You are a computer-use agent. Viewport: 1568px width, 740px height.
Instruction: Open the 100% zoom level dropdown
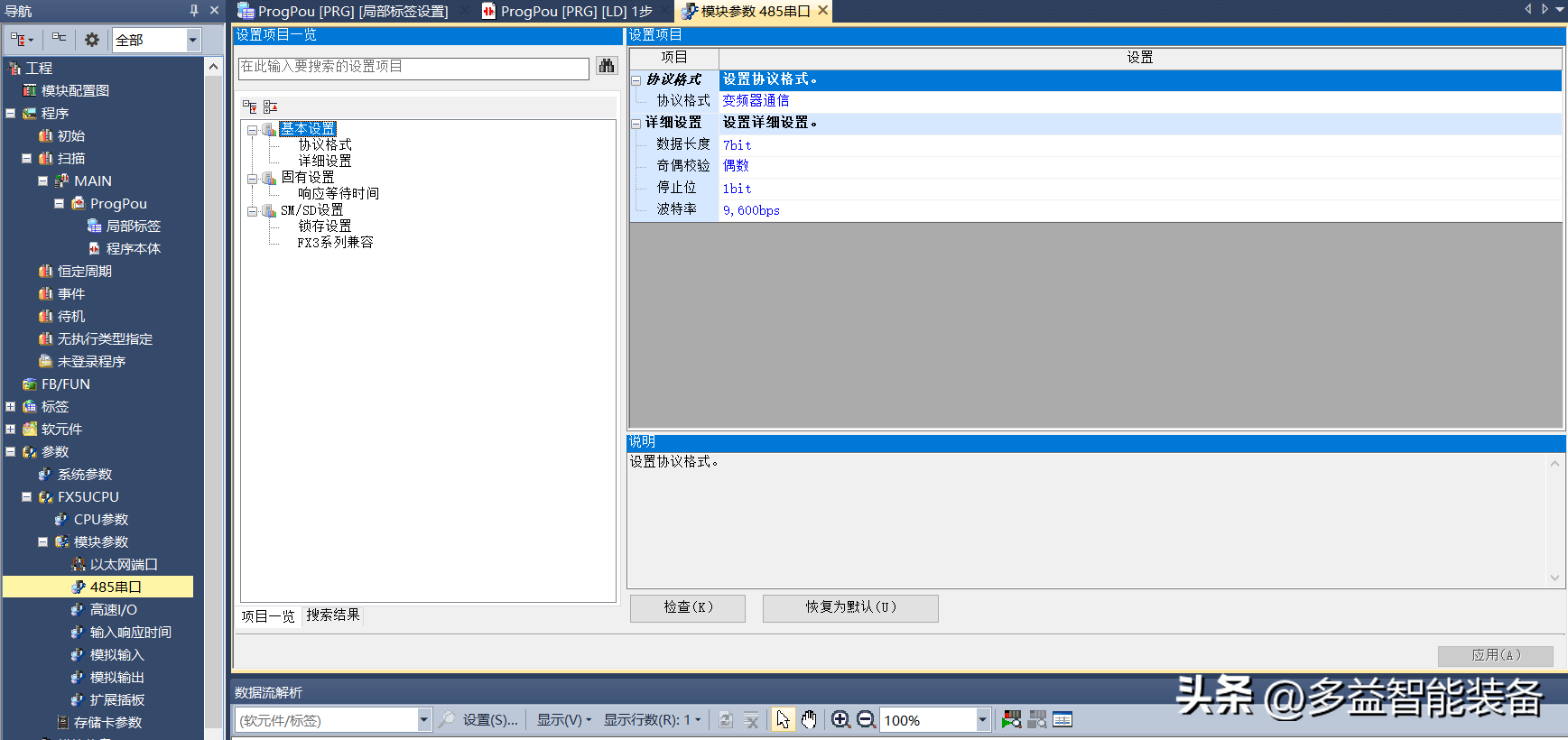click(x=982, y=719)
